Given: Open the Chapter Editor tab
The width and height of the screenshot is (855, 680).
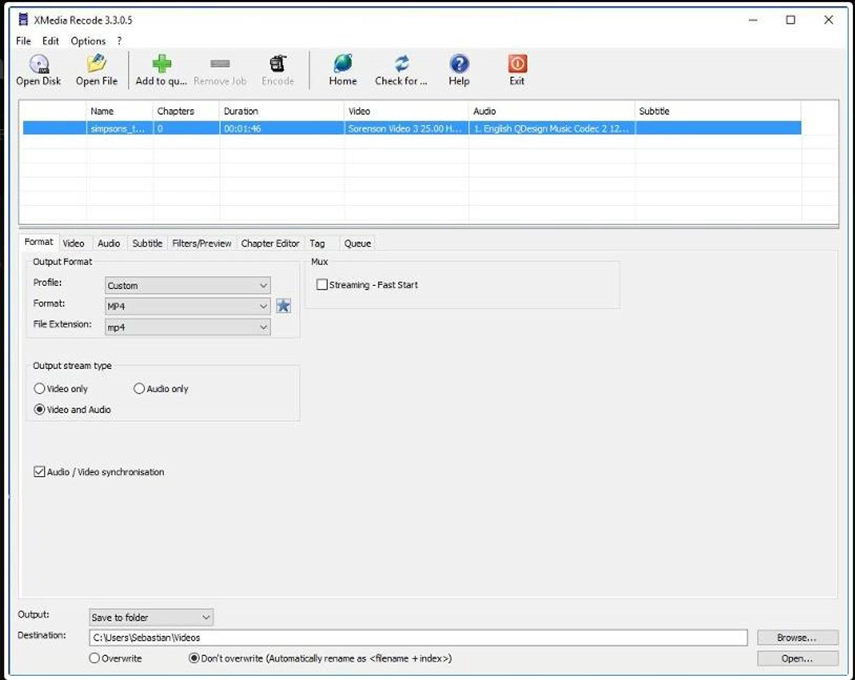Looking at the screenshot, I should (270, 243).
